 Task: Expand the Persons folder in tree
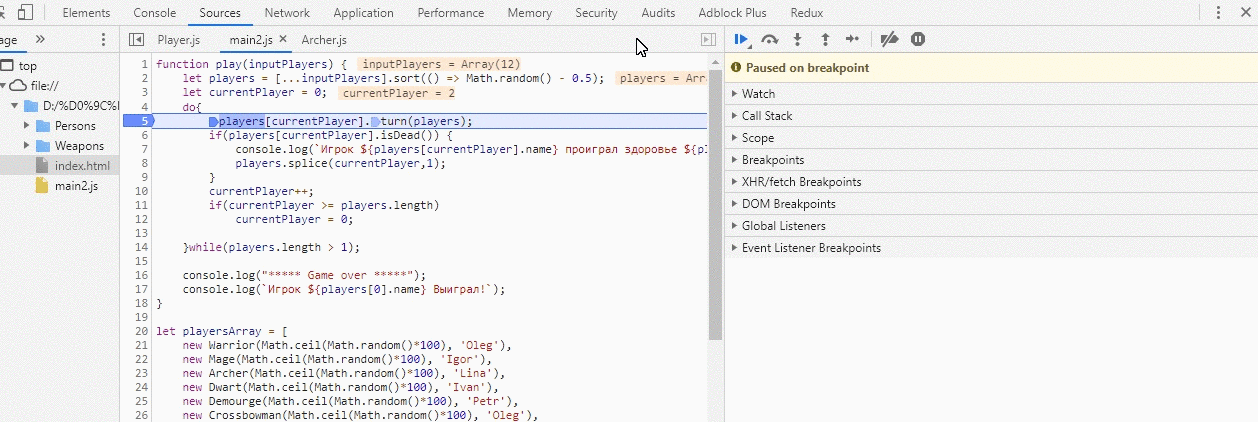28,126
